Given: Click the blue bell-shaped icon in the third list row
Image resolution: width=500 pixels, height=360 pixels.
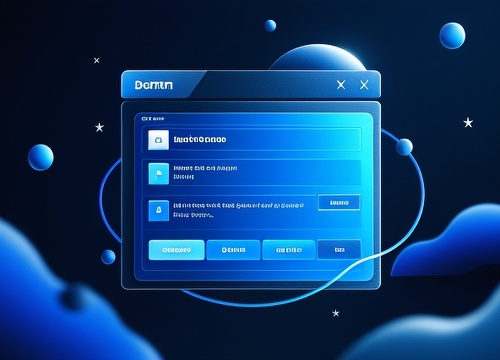Looking at the screenshot, I should pos(158,210).
